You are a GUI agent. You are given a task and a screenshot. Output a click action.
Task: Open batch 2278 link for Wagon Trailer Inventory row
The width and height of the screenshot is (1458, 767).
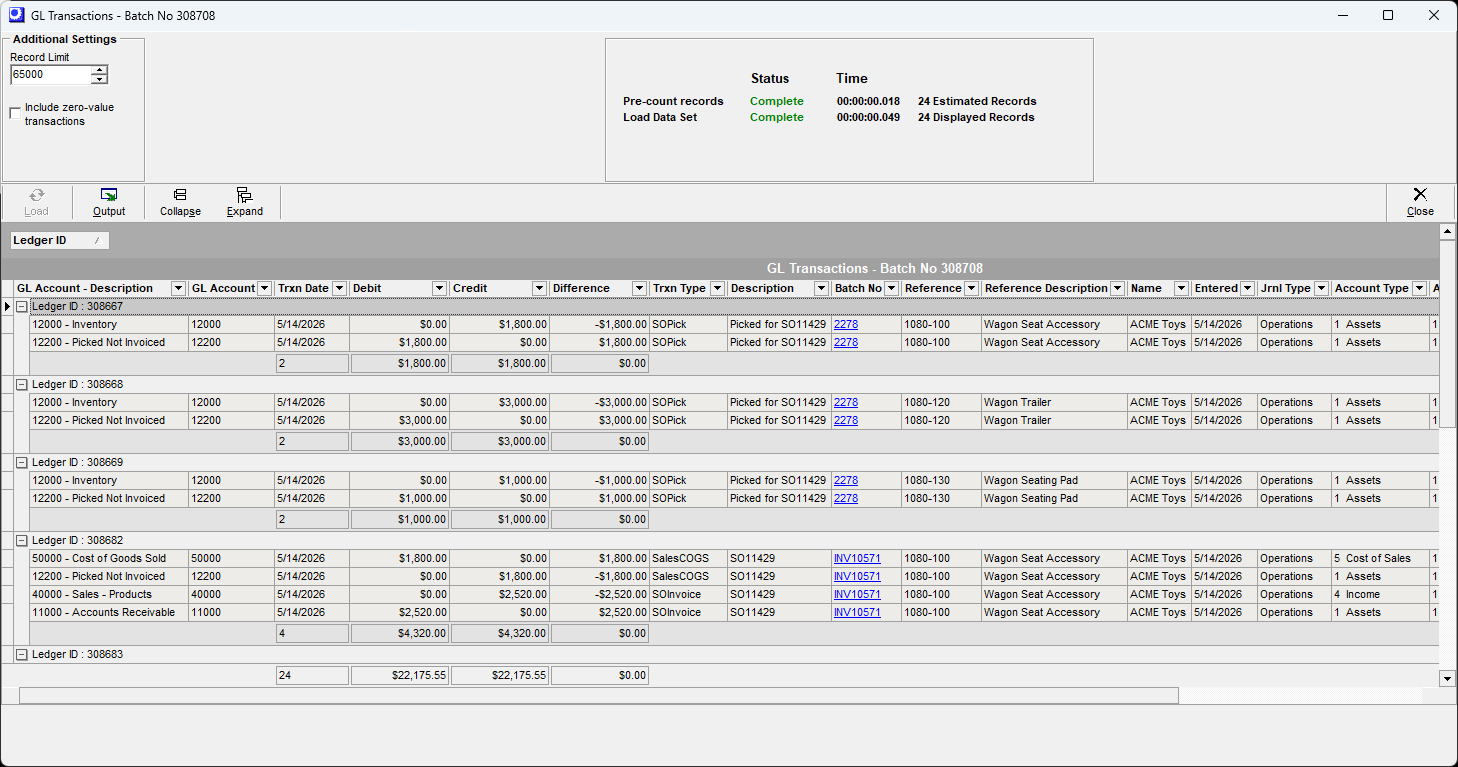846,402
